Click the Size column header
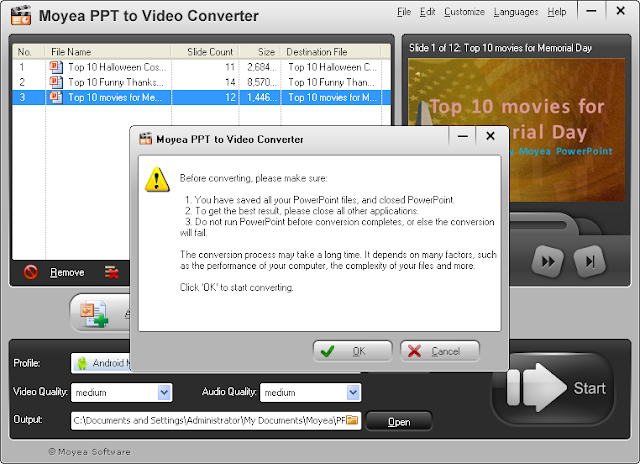Viewport: 640px width, 464px height. (x=260, y=52)
